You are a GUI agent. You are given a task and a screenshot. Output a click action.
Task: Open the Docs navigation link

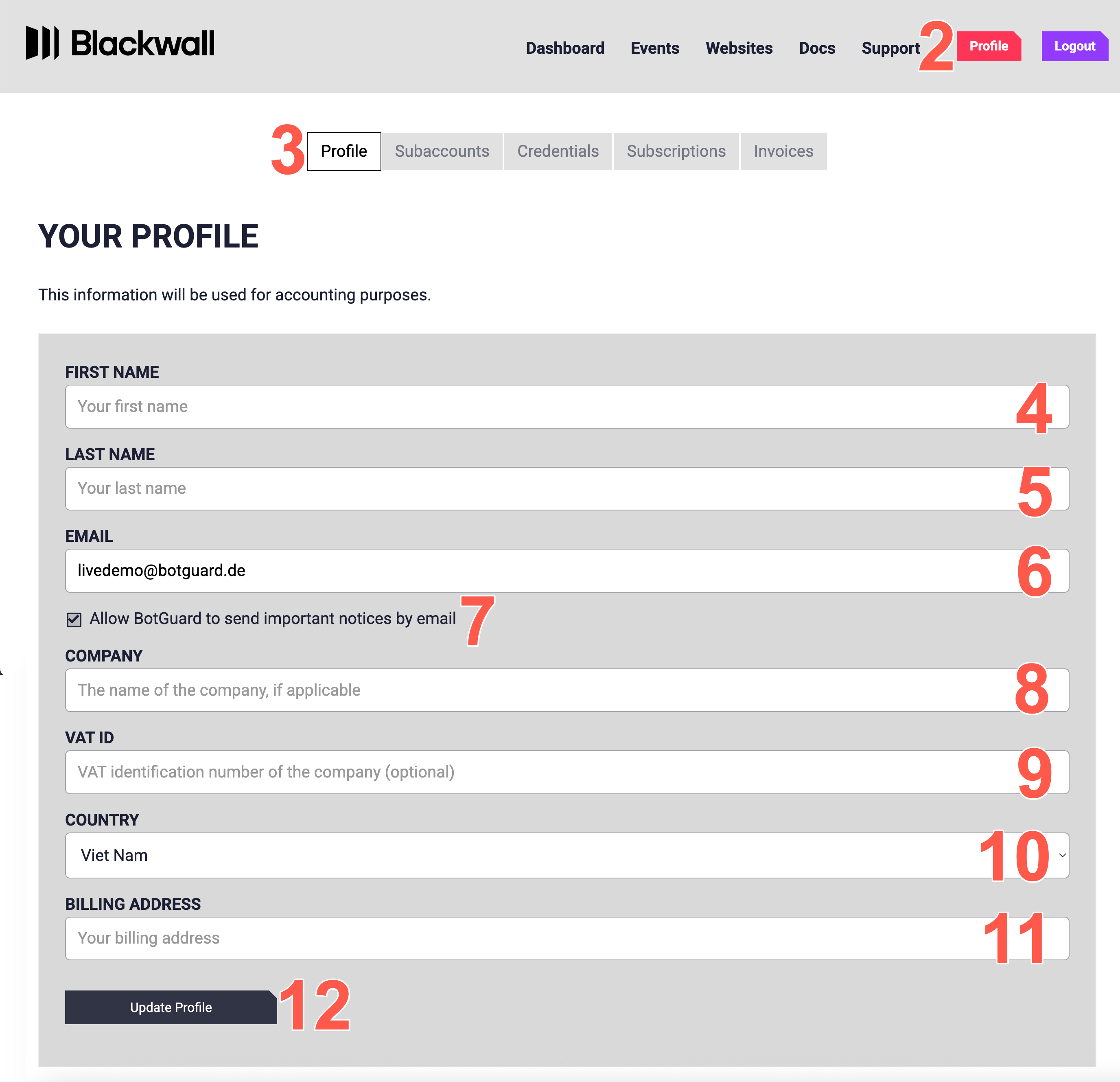pos(816,48)
